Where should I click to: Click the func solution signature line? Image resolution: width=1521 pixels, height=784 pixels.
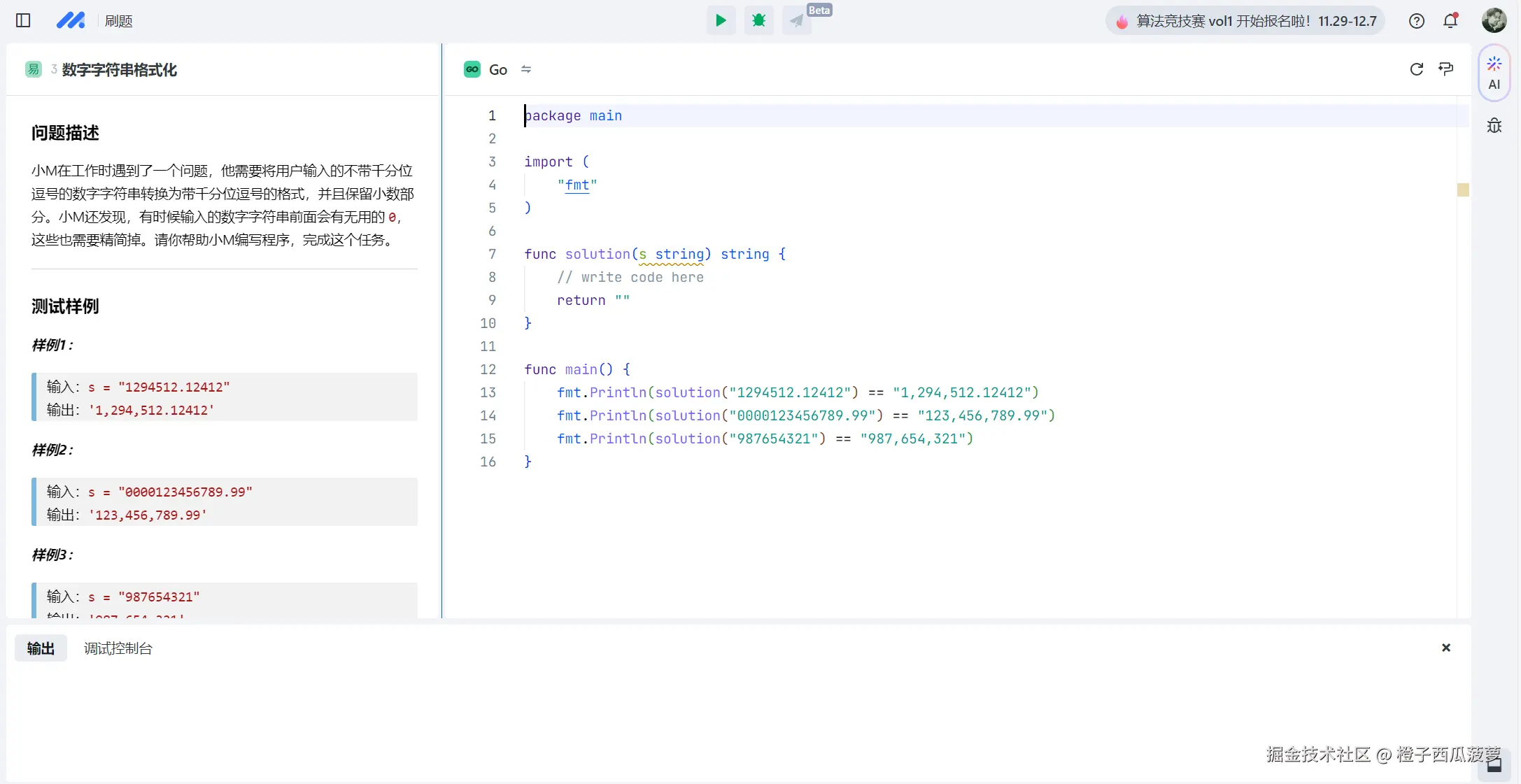(655, 254)
